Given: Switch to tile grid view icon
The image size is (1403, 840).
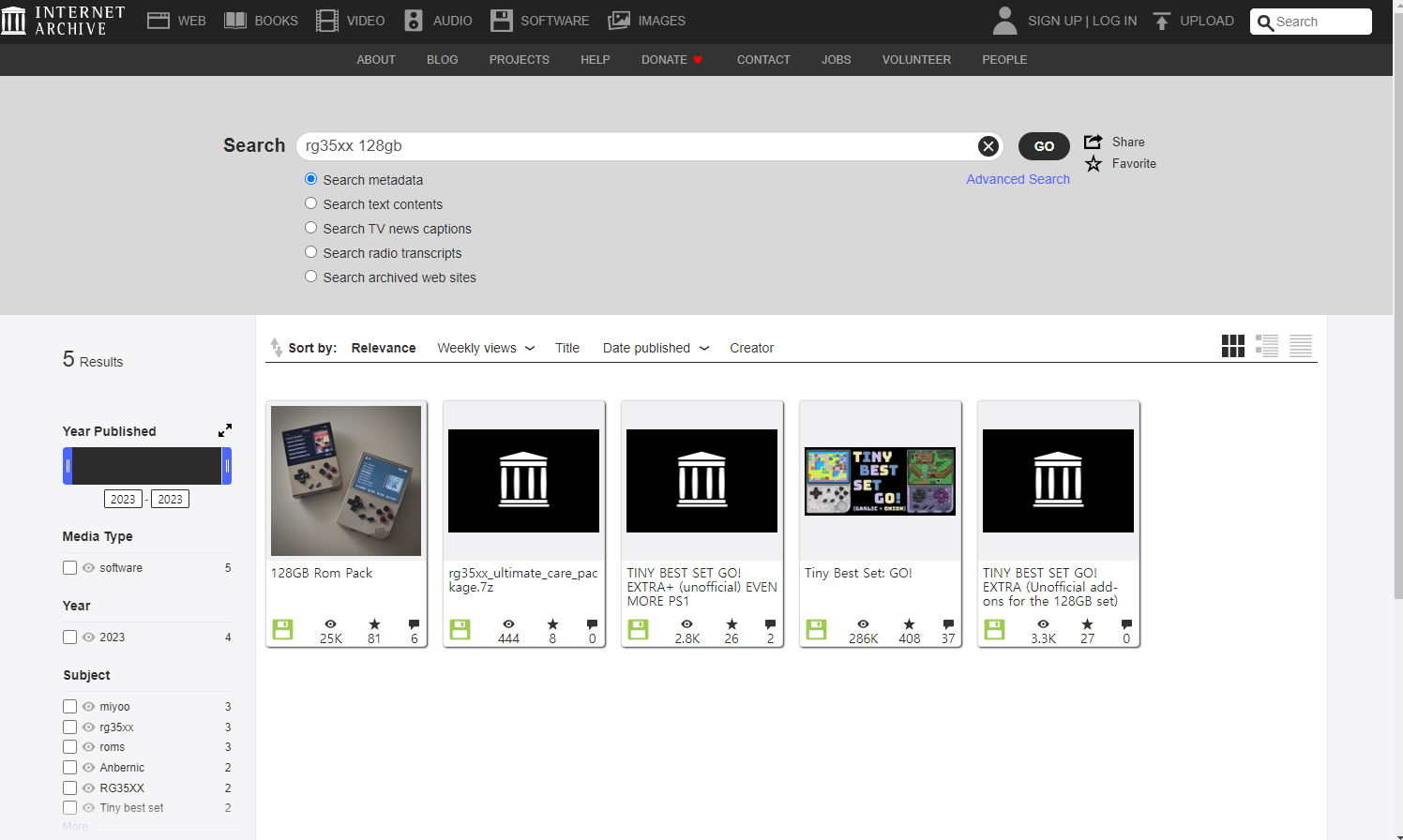Looking at the screenshot, I should pos(1233,346).
